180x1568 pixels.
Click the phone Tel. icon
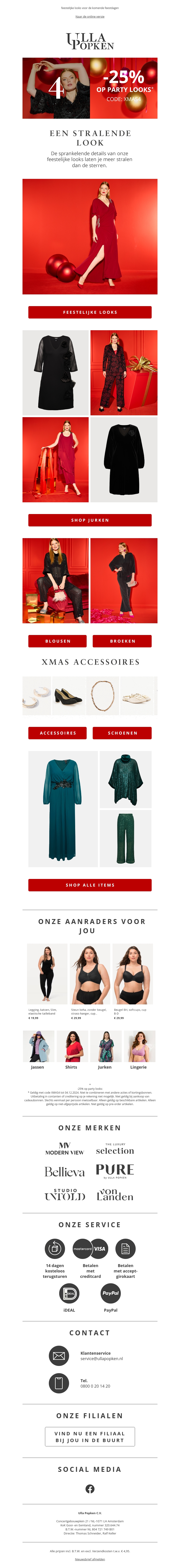point(59,1383)
